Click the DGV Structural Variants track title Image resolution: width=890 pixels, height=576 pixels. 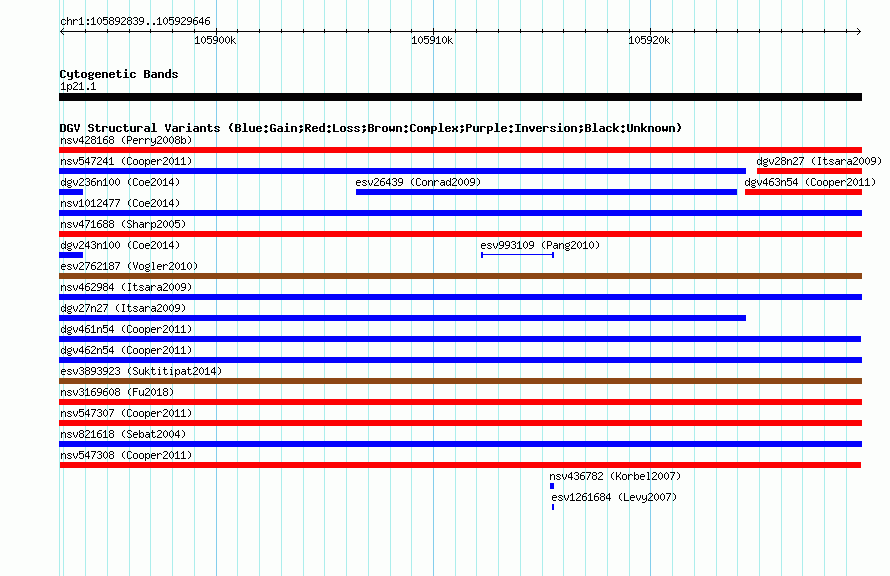point(371,128)
